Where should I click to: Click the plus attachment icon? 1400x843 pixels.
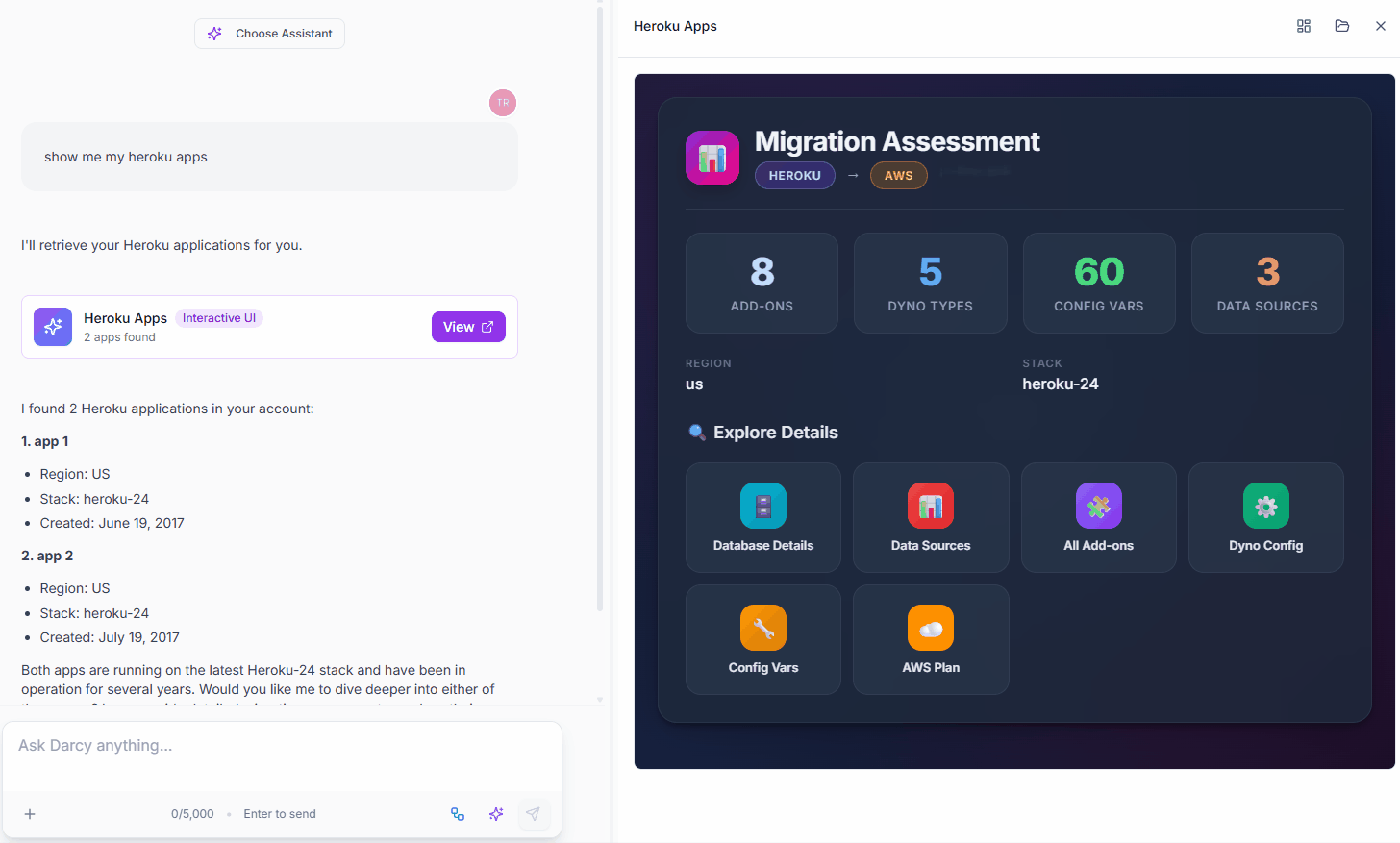30,814
